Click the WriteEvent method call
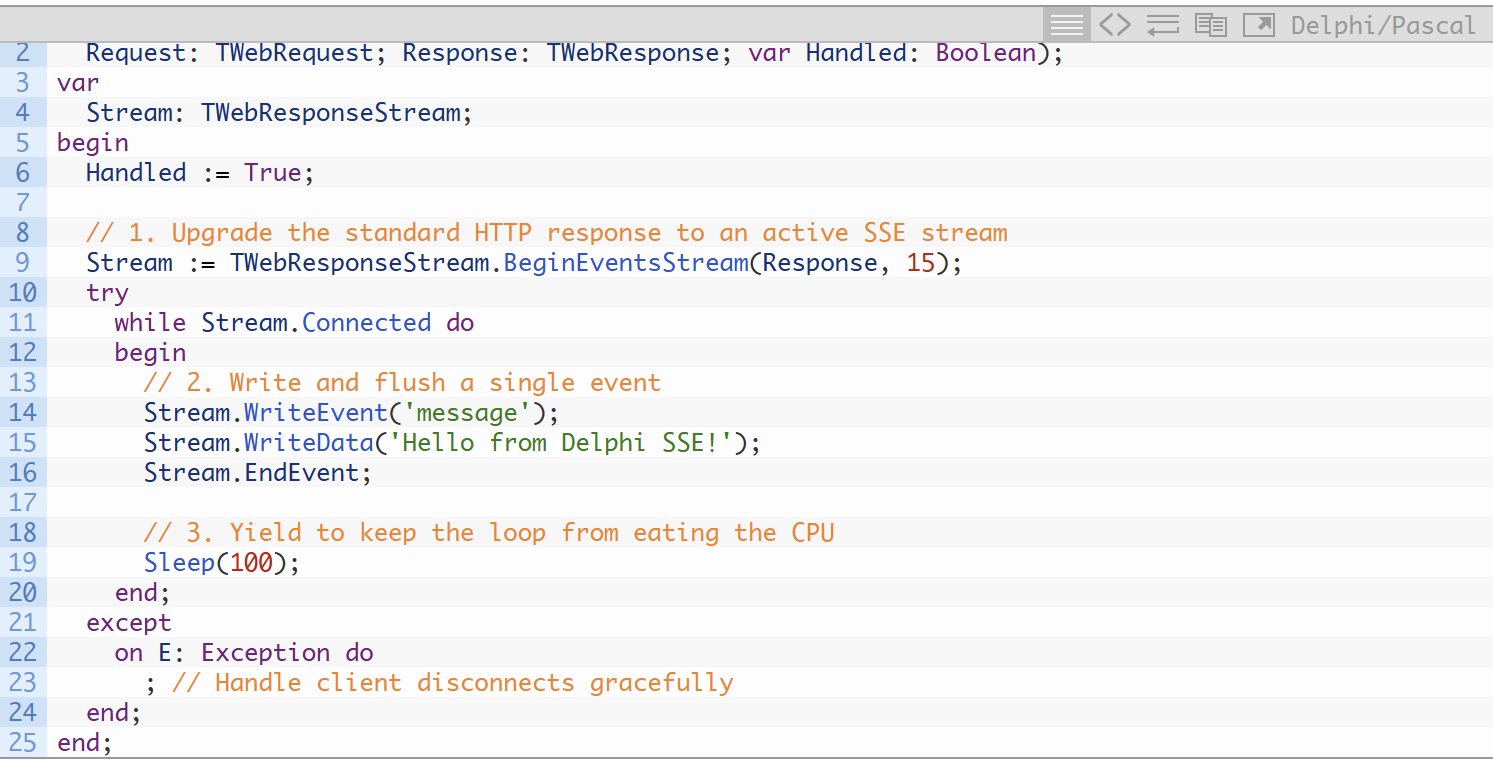Viewport: 1493px width, 761px height. (x=315, y=412)
